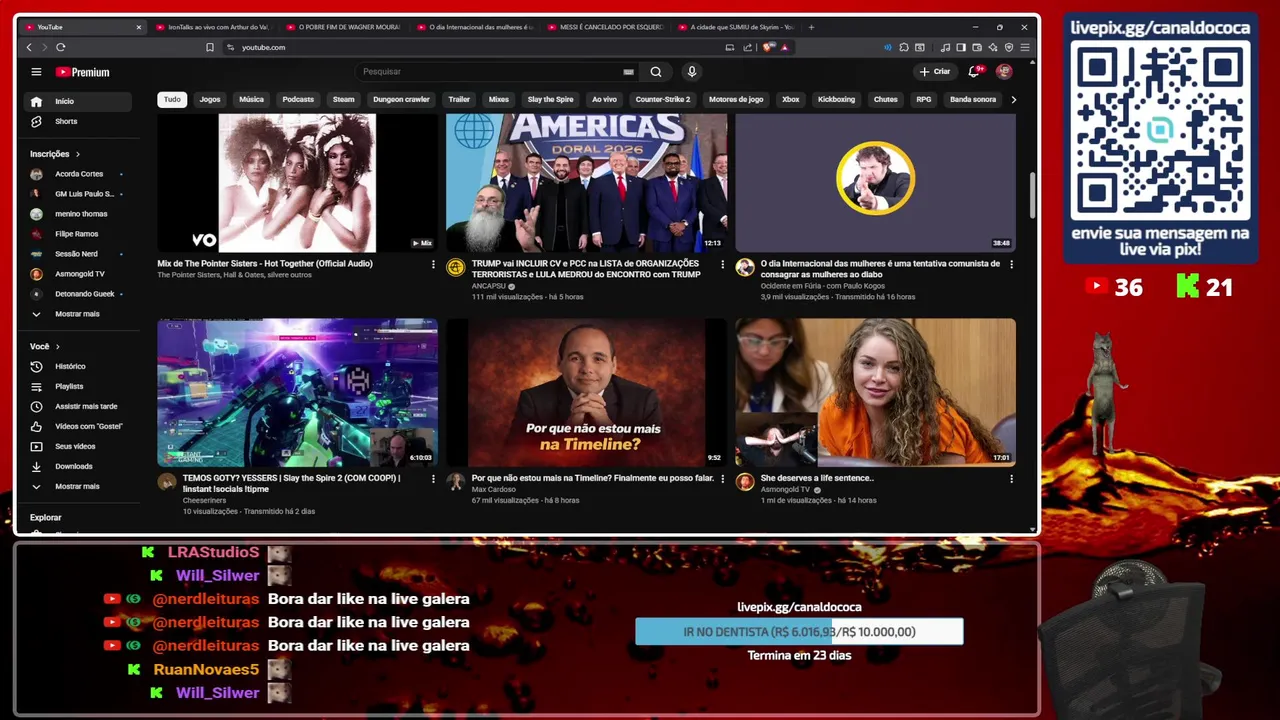1280x720 pixels.
Task: Select the Tudo filter chip
Action: pos(172,99)
